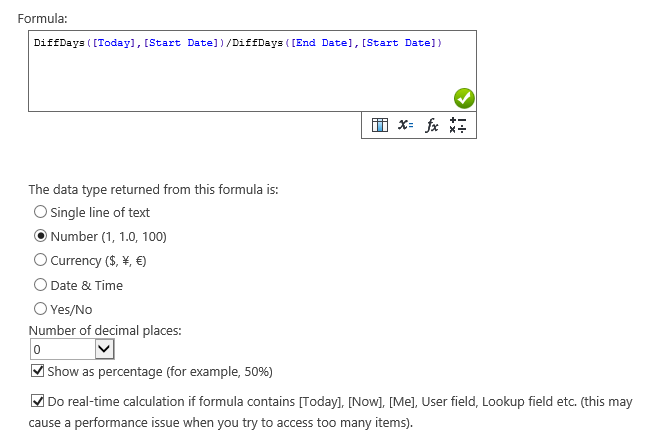Open the insert column picker icon

pyautogui.click(x=380, y=125)
